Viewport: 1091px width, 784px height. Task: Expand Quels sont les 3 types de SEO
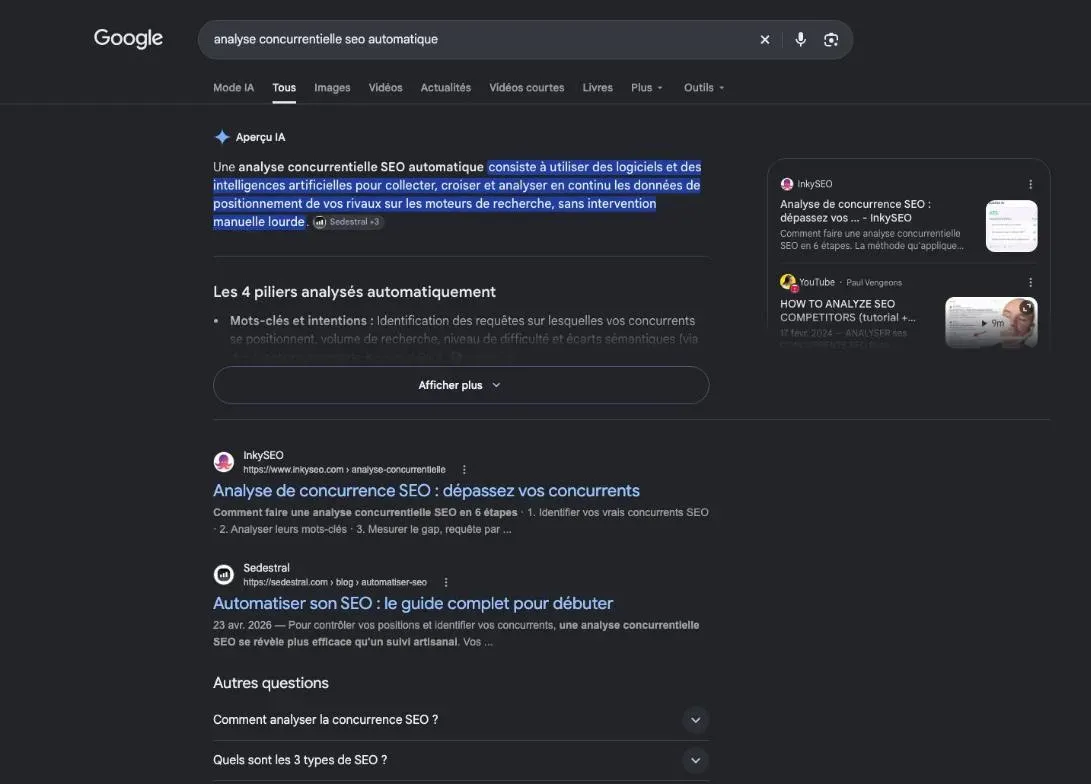[461, 760]
